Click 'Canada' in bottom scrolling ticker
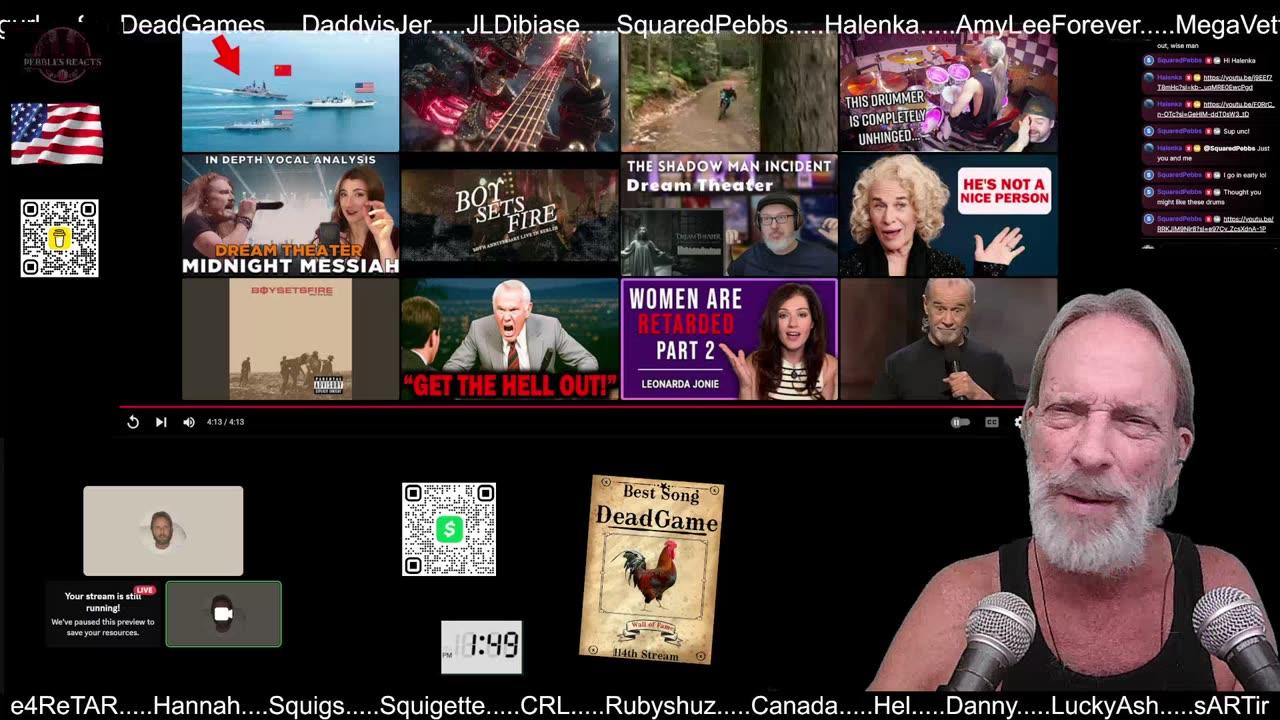The image size is (1280, 720). pyautogui.click(x=795, y=706)
